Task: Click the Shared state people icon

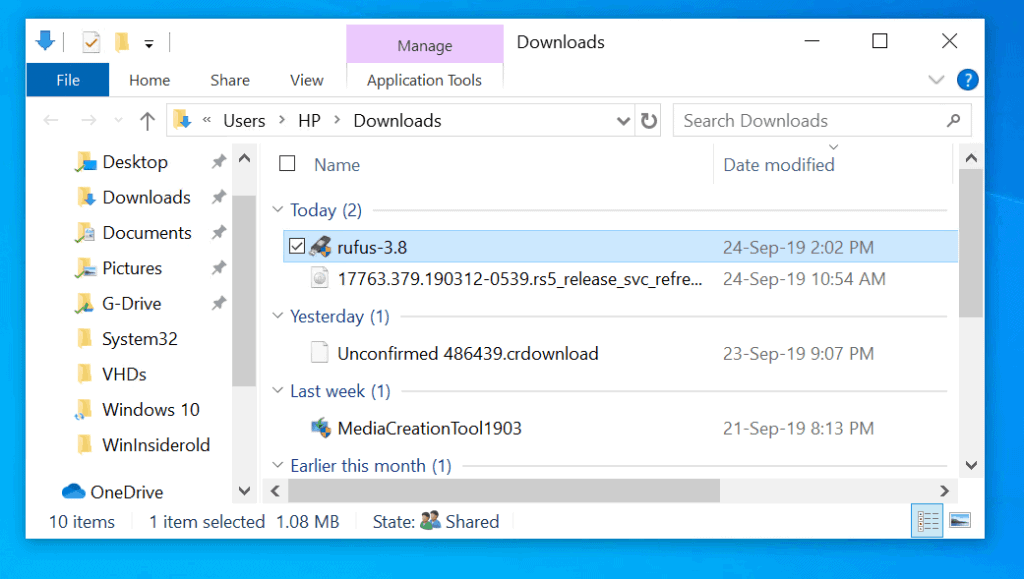Action: [430, 520]
